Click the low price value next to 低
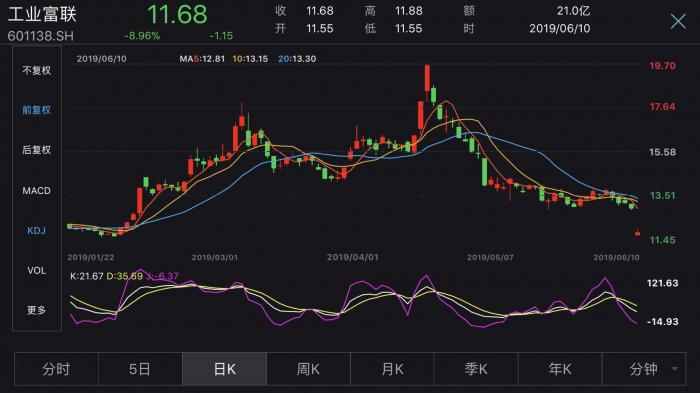700x393 pixels. click(x=408, y=29)
